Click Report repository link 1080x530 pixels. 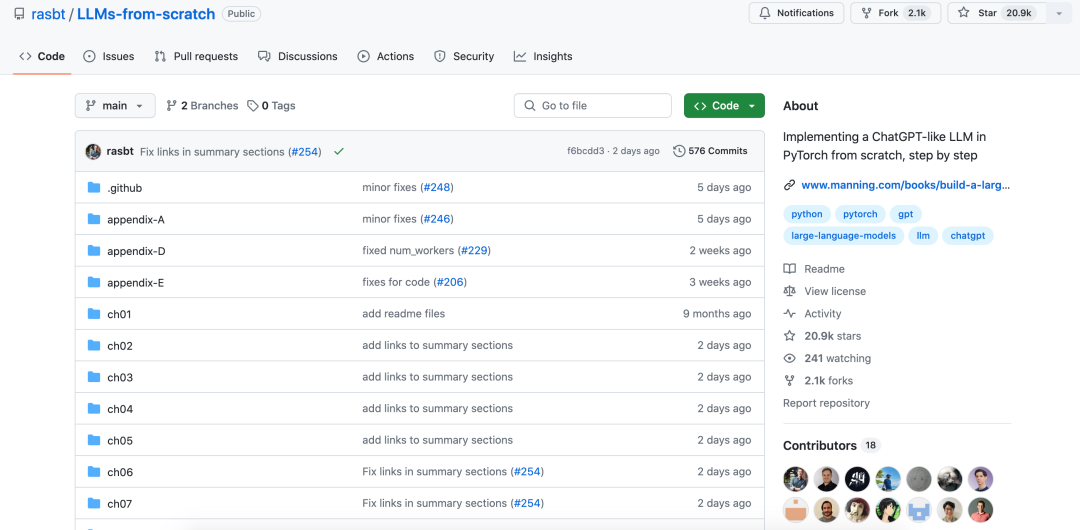point(827,403)
